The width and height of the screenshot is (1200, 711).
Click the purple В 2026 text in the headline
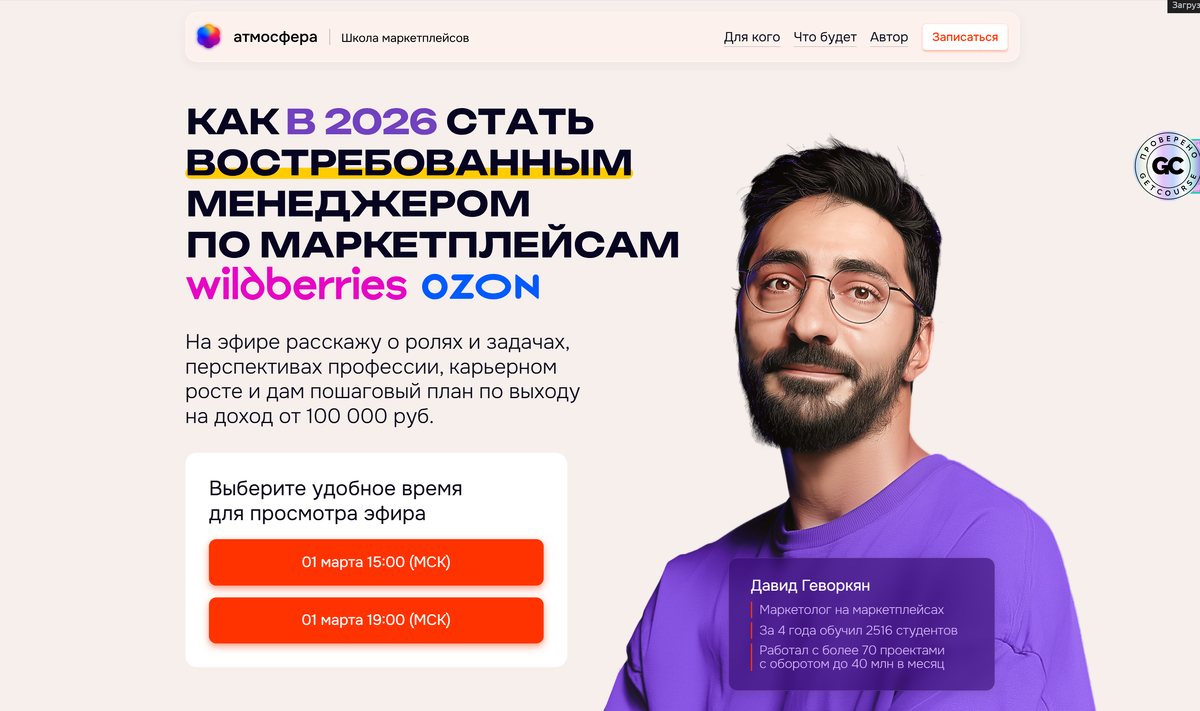coord(361,121)
